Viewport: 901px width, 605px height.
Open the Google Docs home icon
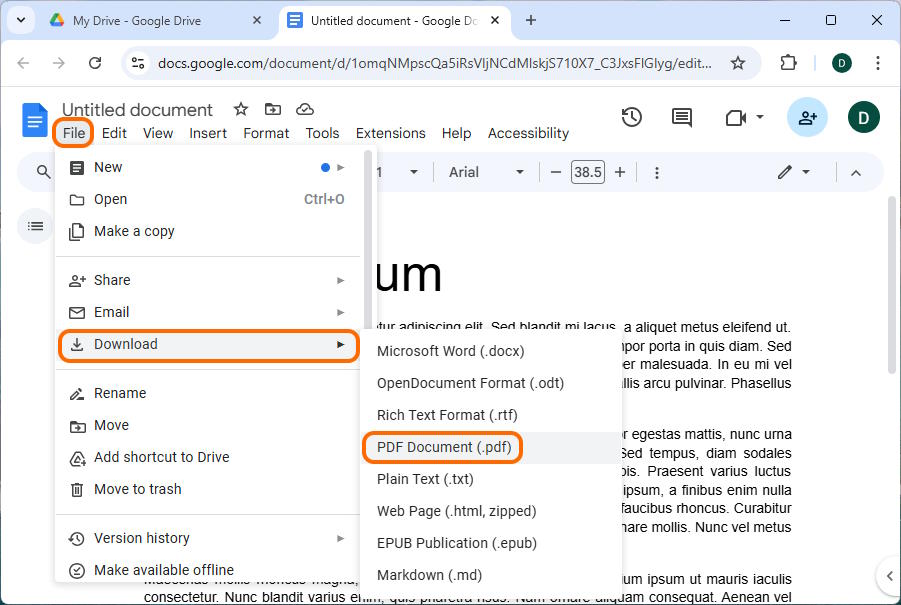[x=34, y=121]
